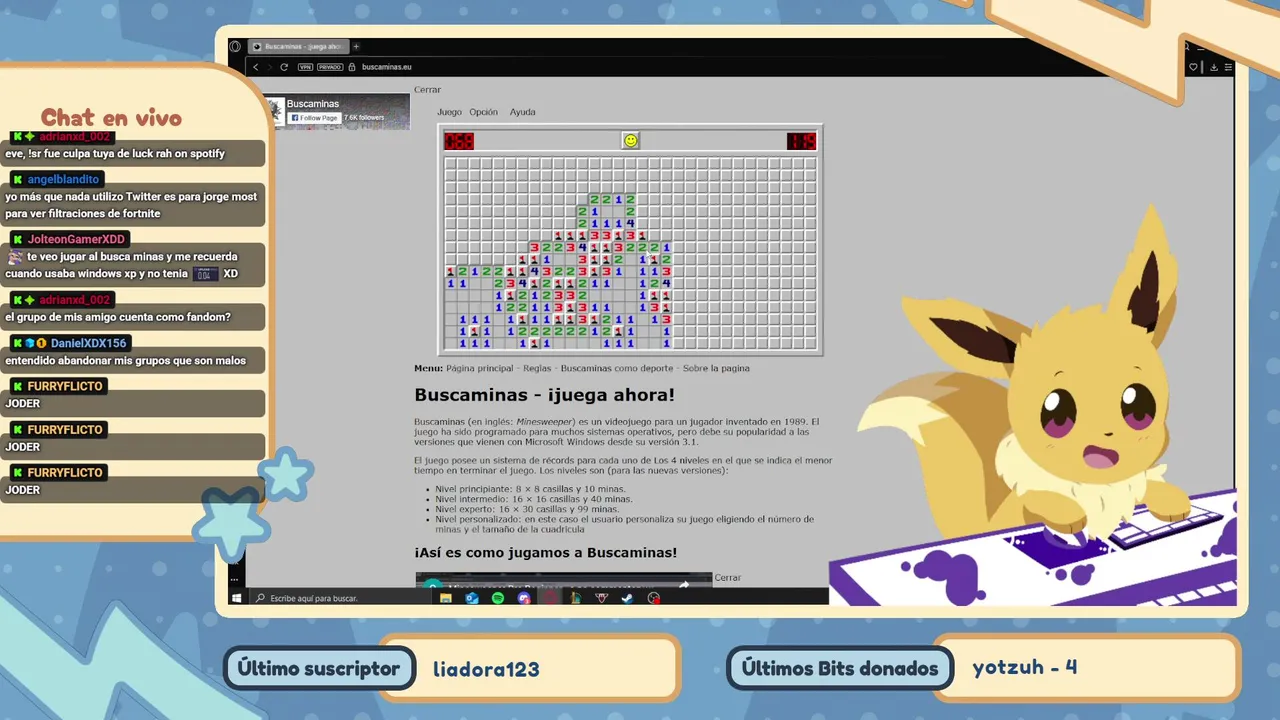
Task: Click the video share arrow icon
Action: click(x=684, y=584)
